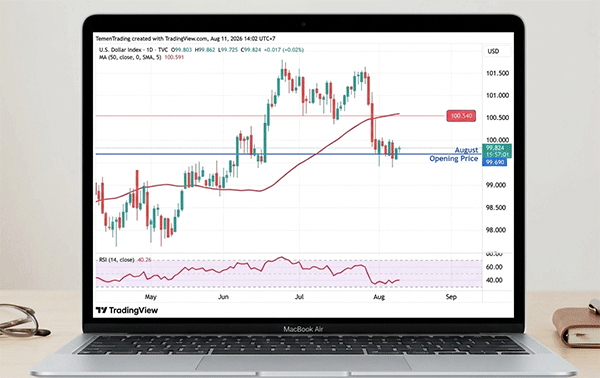Click the RSI value 40.26
This screenshot has width=600, height=378.
[x=144, y=260]
